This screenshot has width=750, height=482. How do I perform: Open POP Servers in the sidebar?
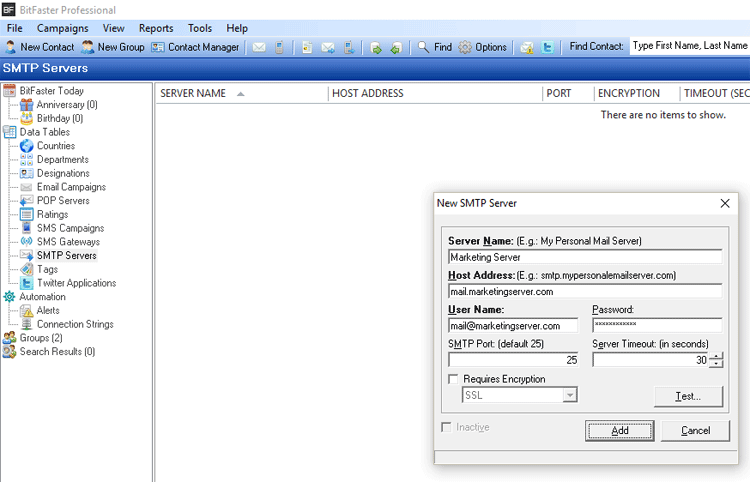tap(63, 201)
